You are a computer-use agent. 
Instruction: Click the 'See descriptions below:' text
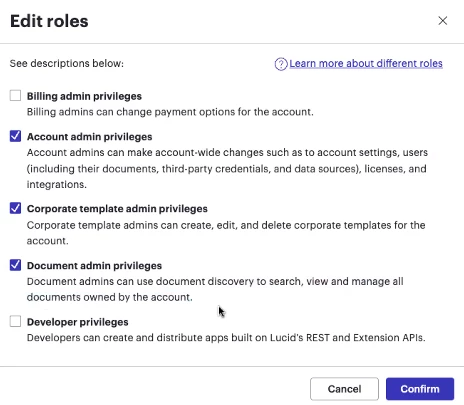(67, 63)
